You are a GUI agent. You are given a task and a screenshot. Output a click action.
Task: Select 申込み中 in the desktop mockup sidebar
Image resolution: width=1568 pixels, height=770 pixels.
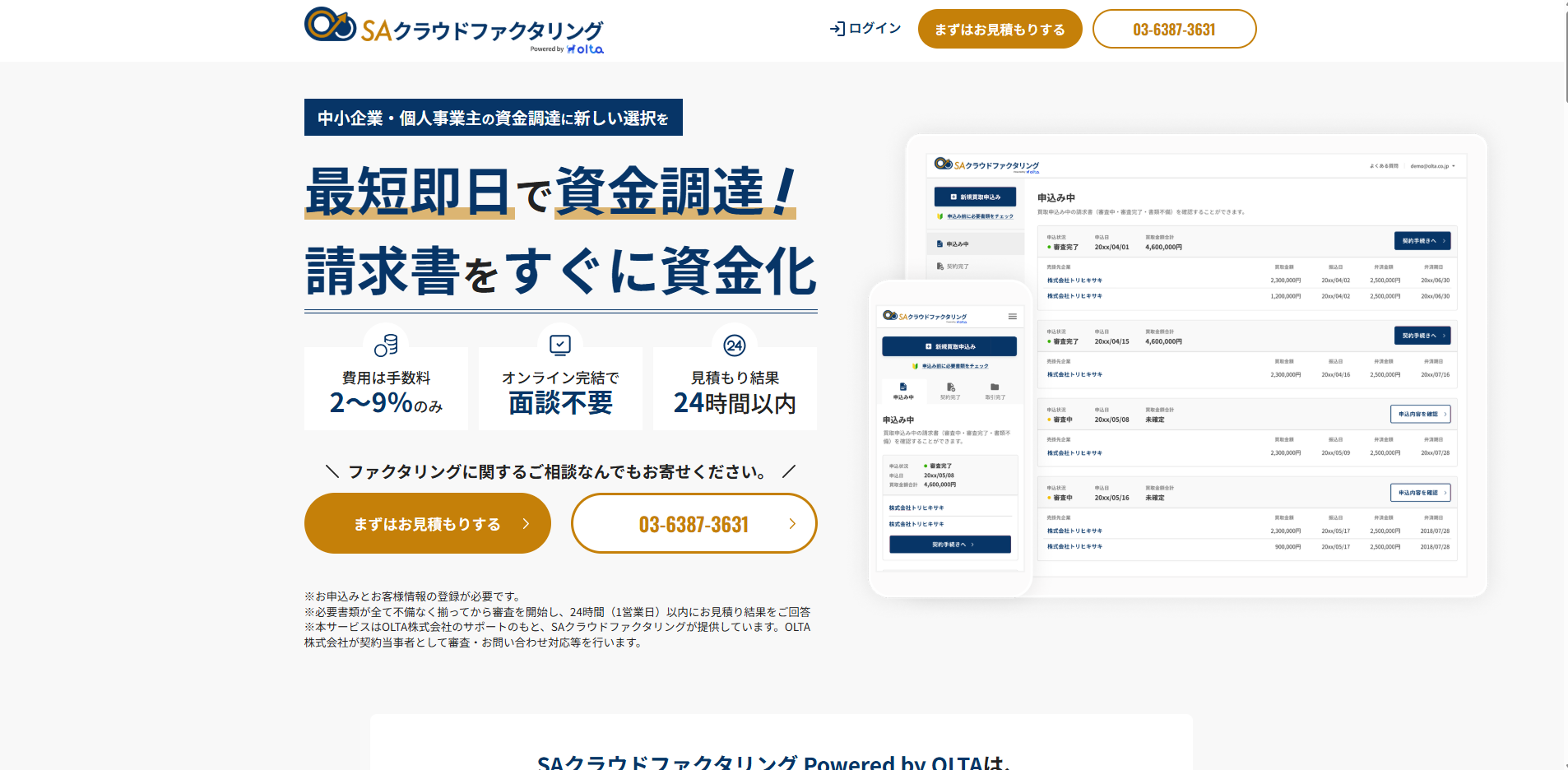[957, 244]
